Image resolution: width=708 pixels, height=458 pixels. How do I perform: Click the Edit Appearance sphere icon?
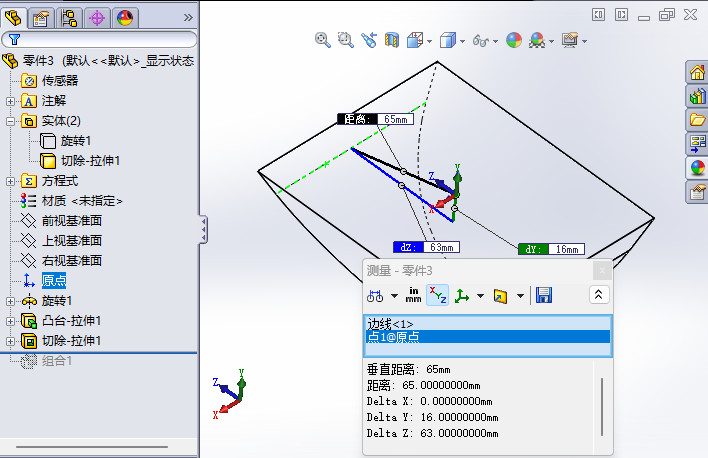514,40
